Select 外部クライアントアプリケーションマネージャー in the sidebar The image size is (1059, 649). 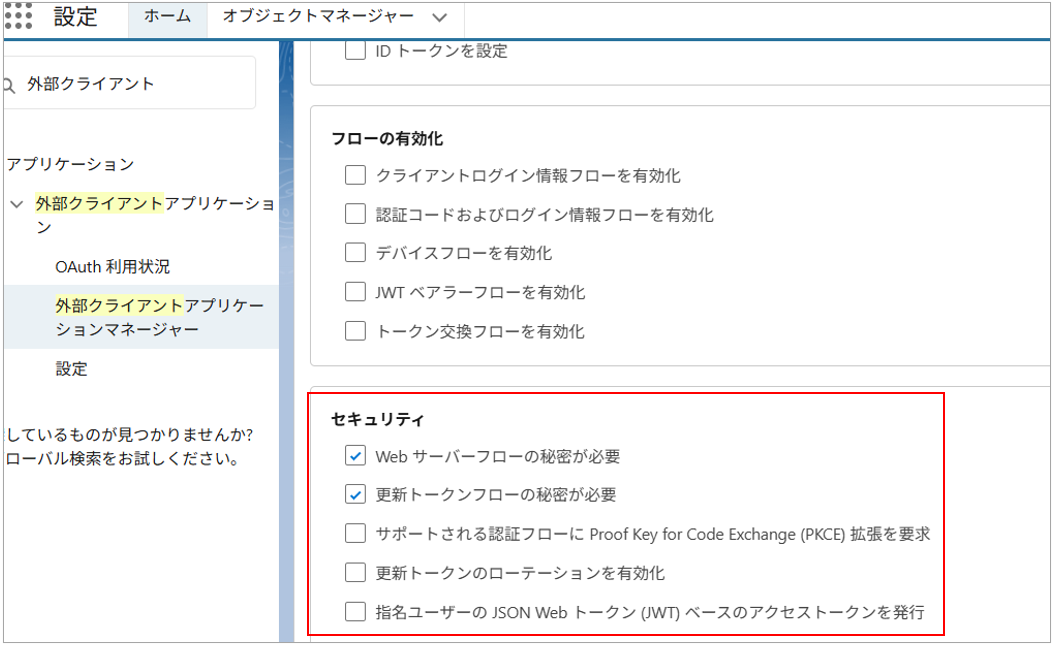point(159,317)
